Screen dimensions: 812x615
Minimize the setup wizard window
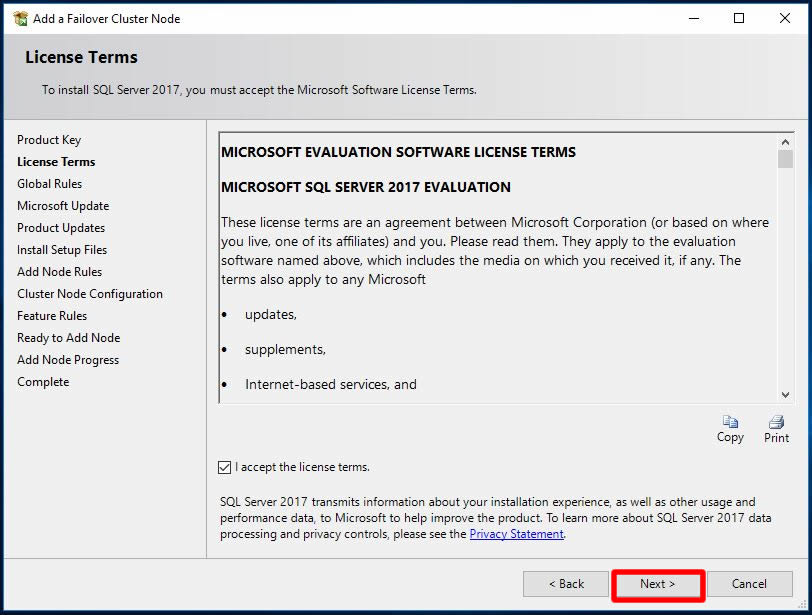[693, 18]
